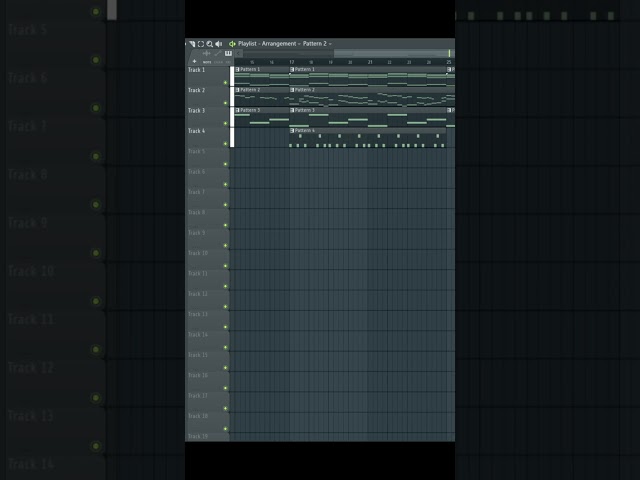Click the horizontal scrollbar thumb above timeline
Screen dimensions: 640x480
tap(391, 53)
